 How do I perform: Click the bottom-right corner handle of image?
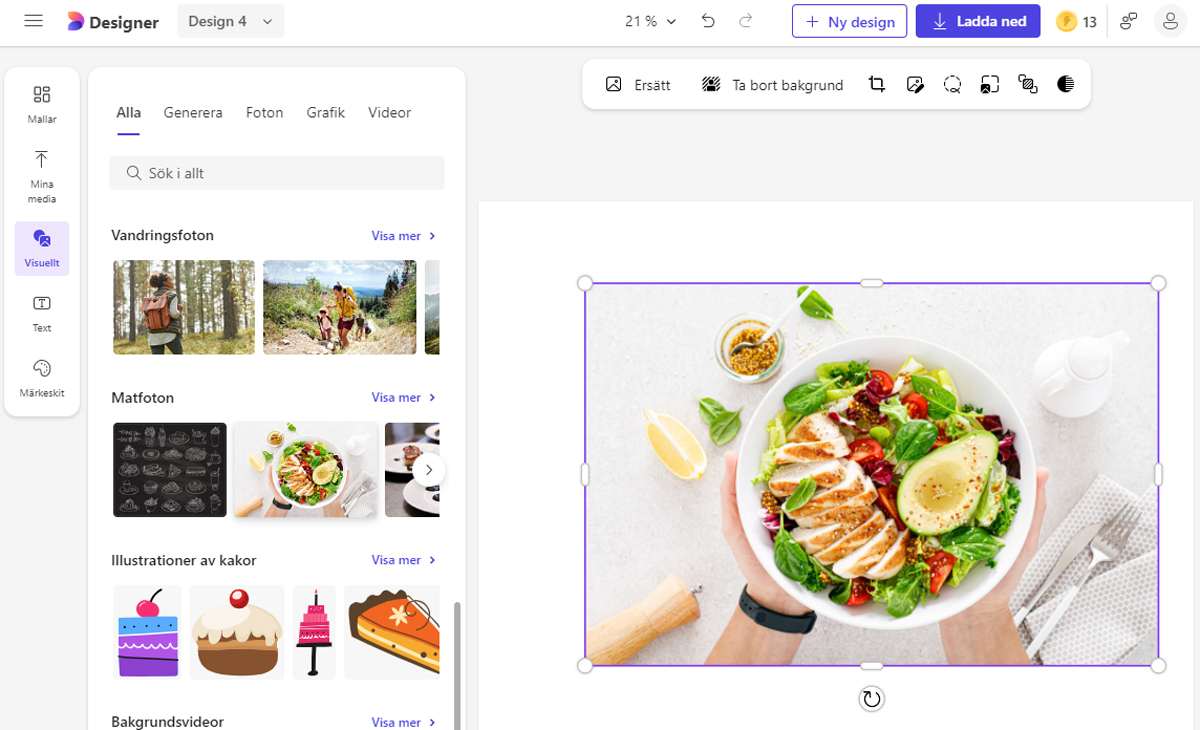(1158, 666)
